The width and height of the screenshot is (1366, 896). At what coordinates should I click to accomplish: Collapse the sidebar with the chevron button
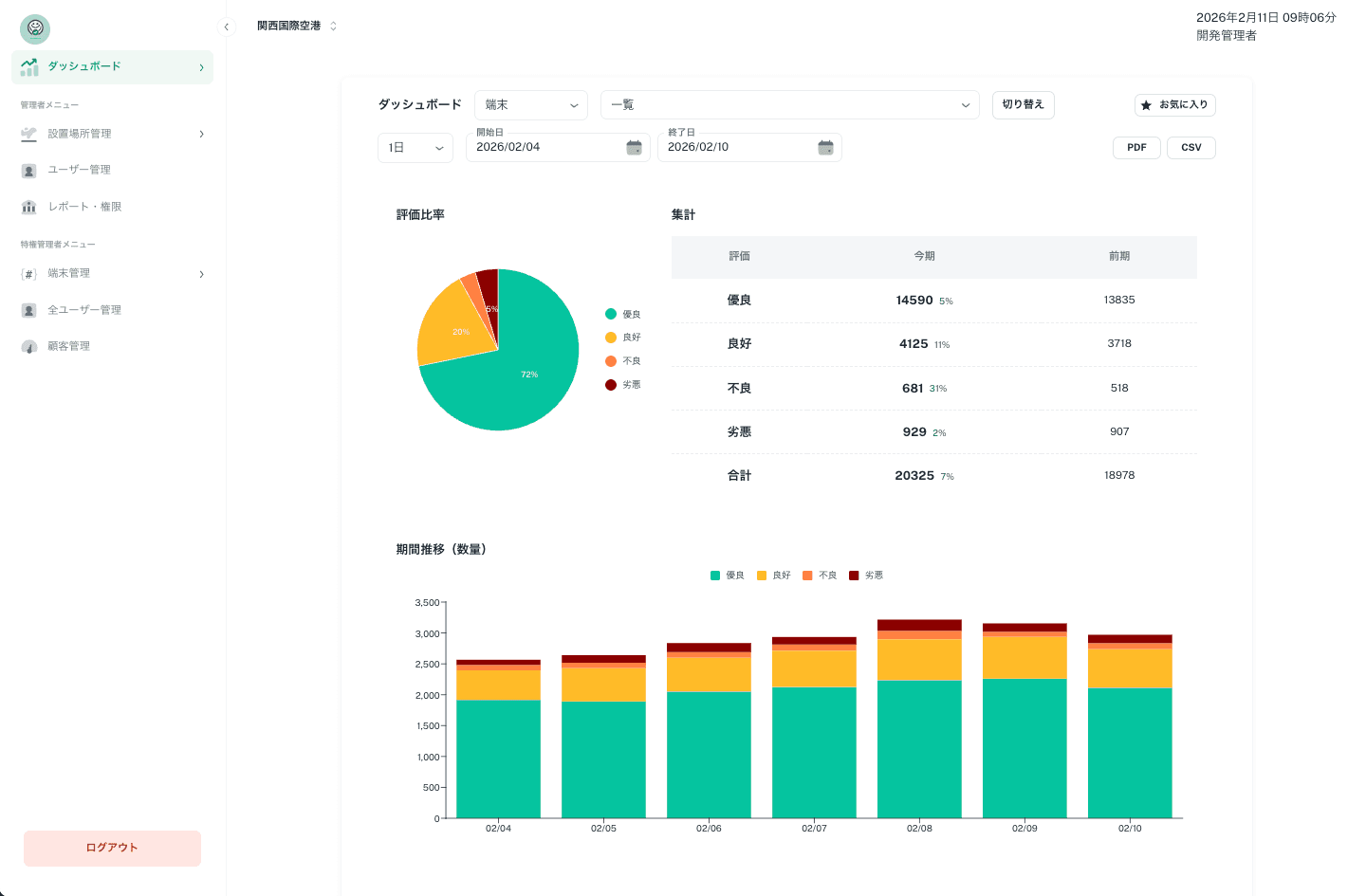[x=226, y=27]
